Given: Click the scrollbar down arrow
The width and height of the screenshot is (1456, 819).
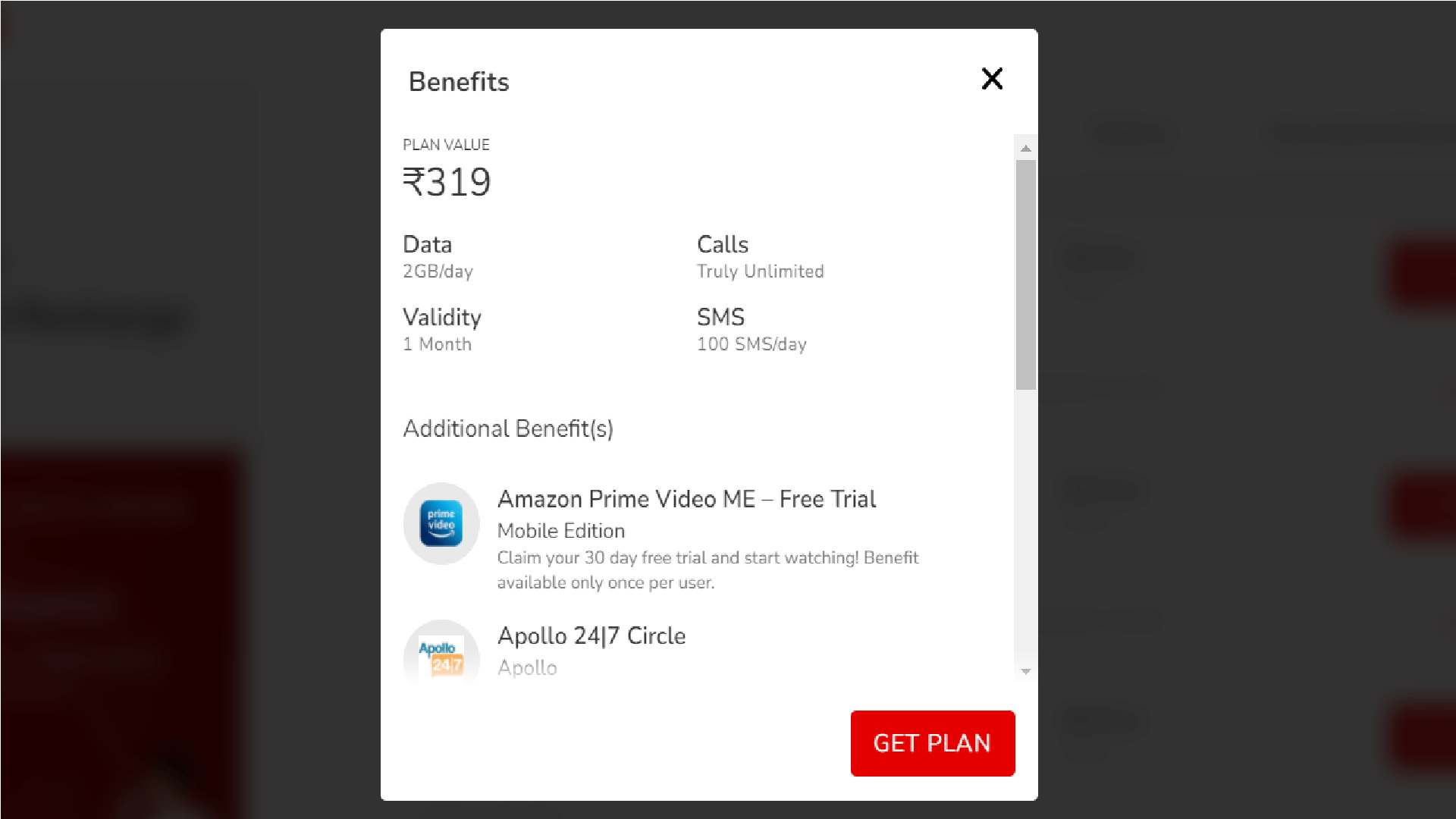Looking at the screenshot, I should point(1025,672).
